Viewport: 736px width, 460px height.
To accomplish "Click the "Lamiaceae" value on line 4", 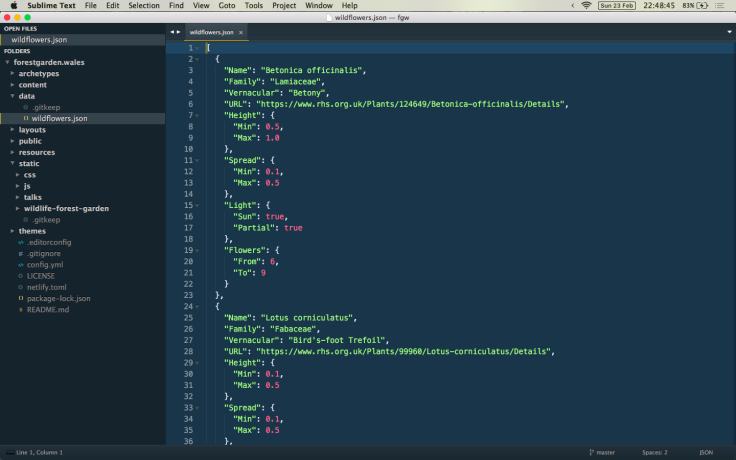I will (x=295, y=82).
